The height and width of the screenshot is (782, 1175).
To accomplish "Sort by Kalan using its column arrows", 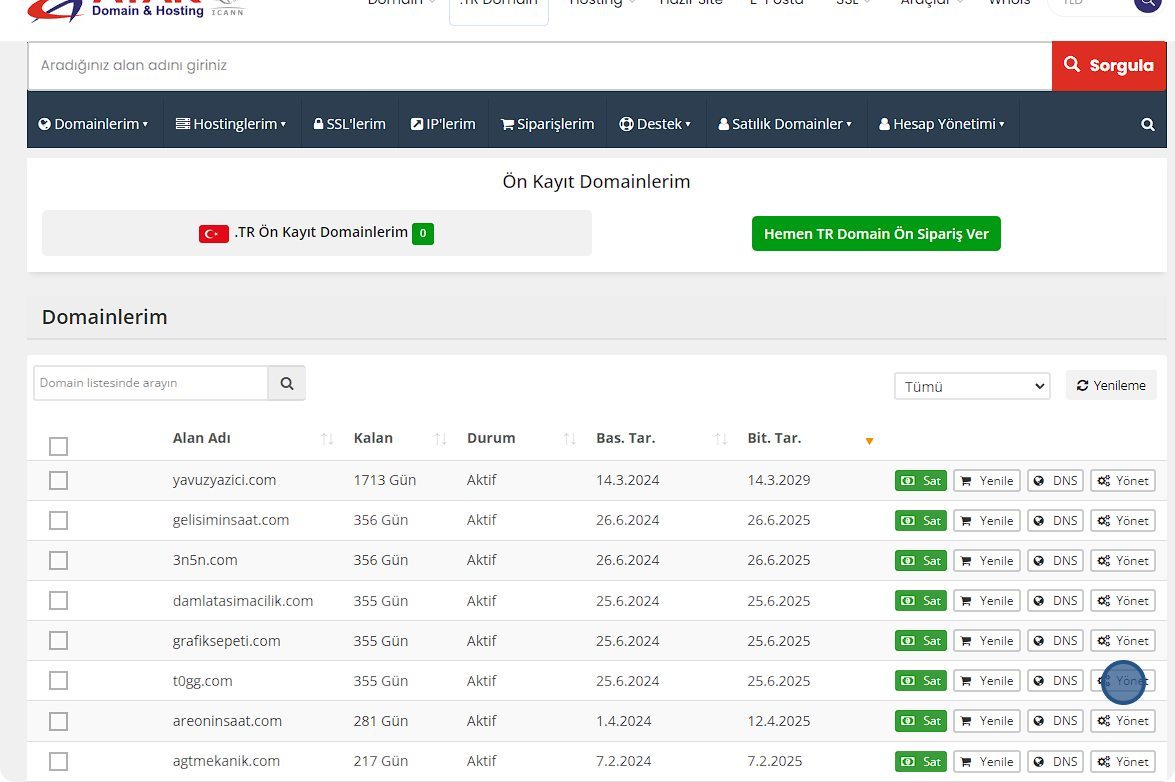I will 440,439.
